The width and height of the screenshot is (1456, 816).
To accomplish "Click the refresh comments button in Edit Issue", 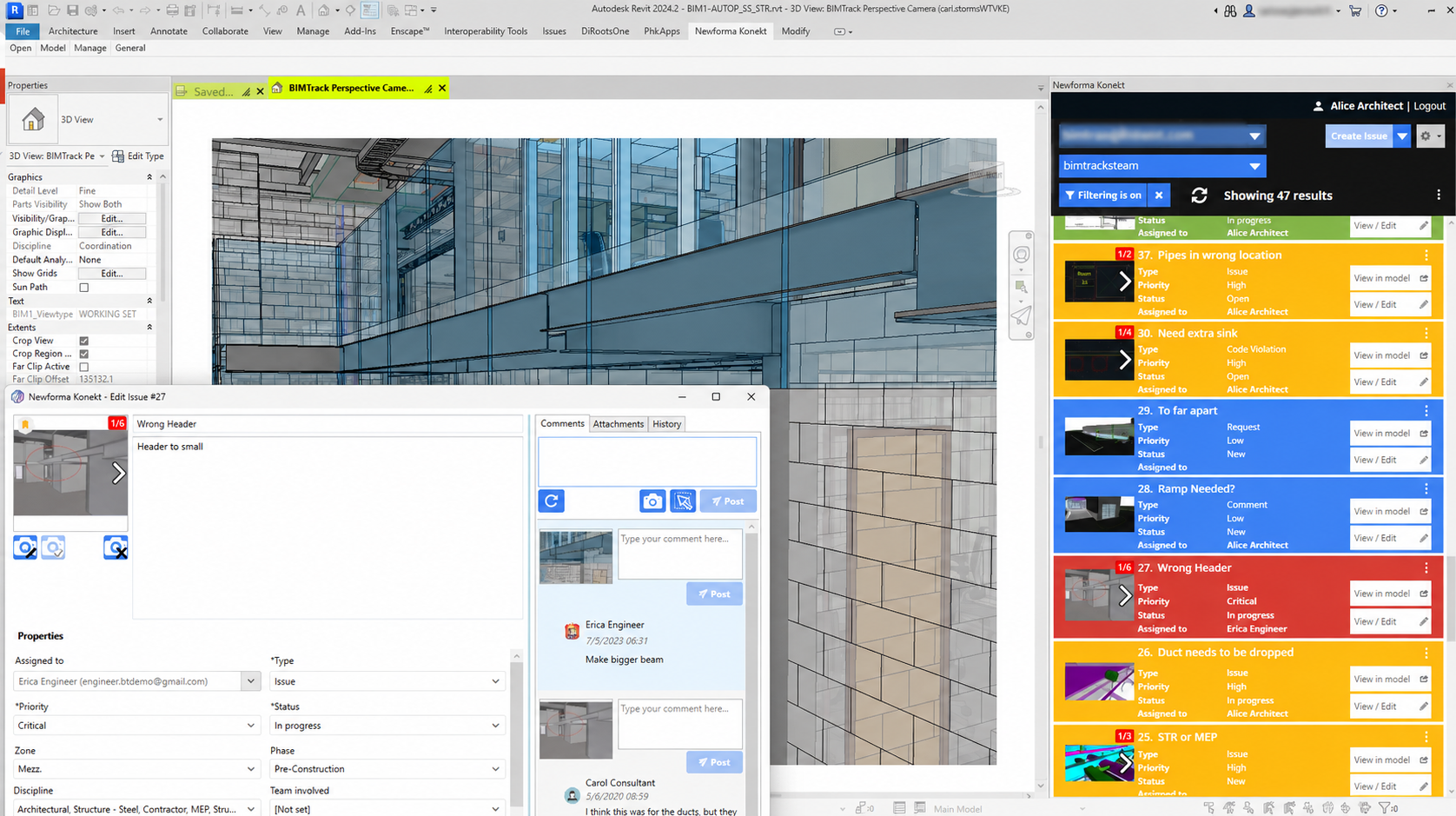I will (552, 501).
